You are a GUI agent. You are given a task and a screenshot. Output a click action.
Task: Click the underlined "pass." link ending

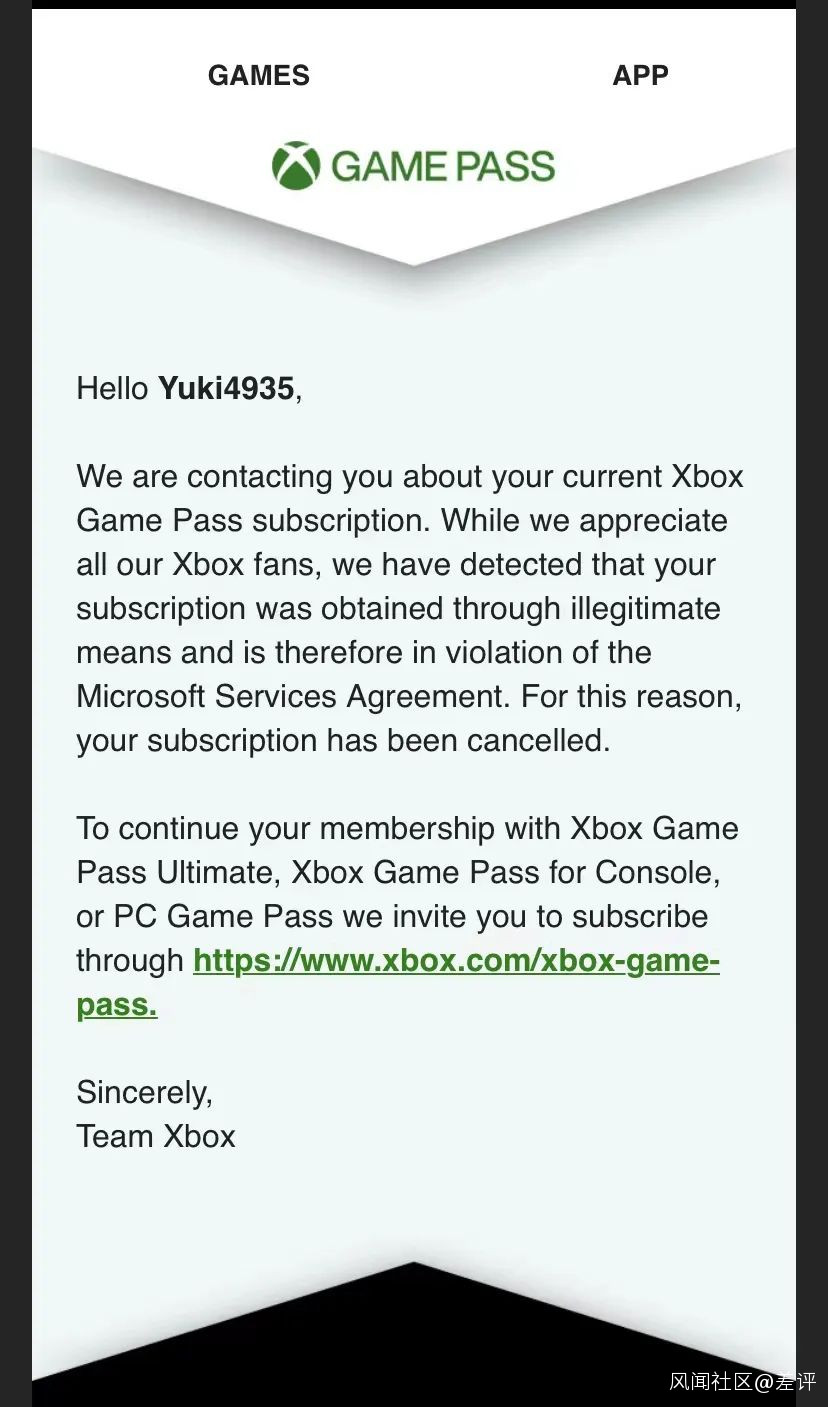coord(117,1005)
